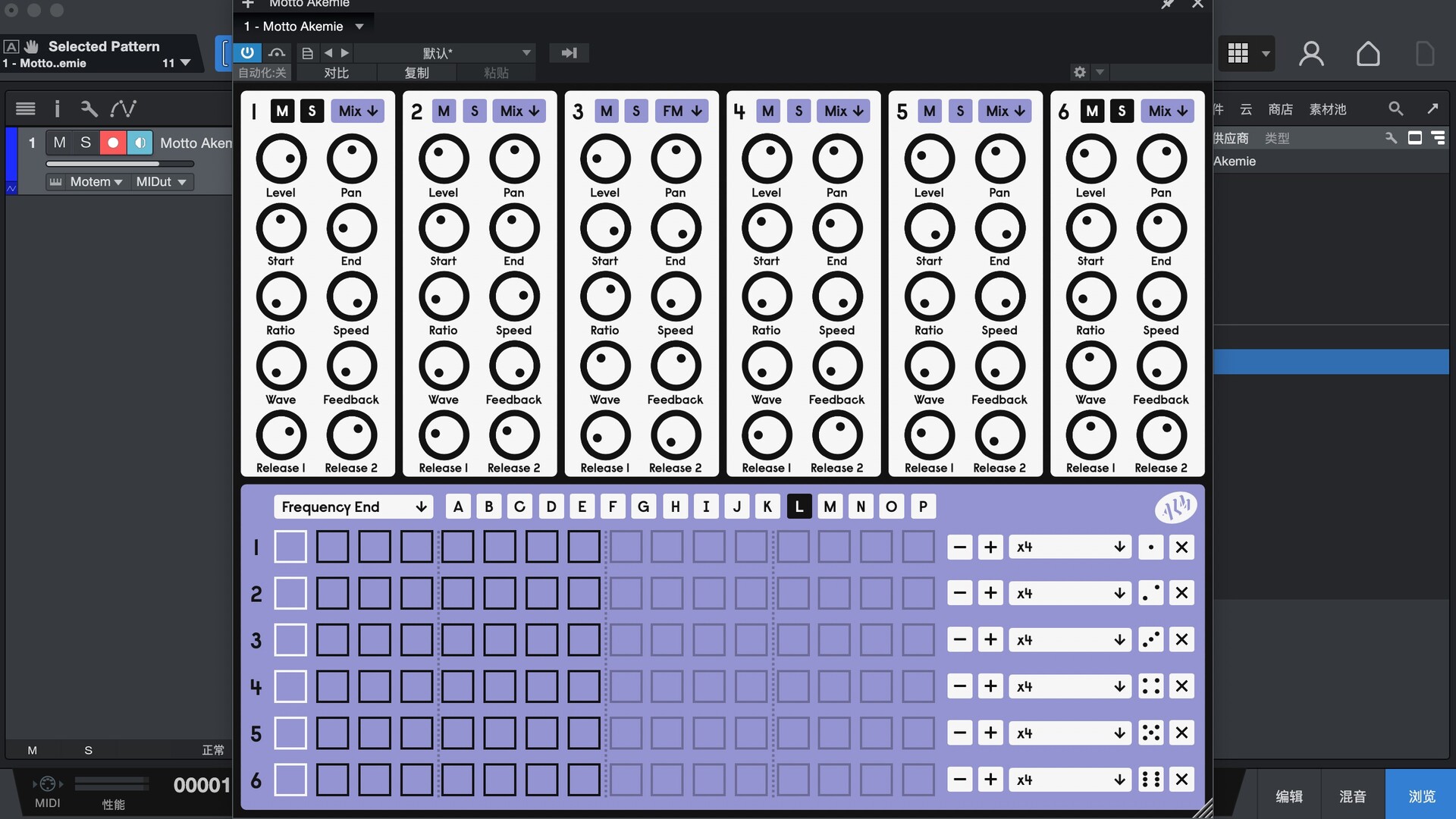Viewport: 1456px width, 819px height.
Task: Open the Frequency End parameter dropdown
Action: [x=353, y=507]
